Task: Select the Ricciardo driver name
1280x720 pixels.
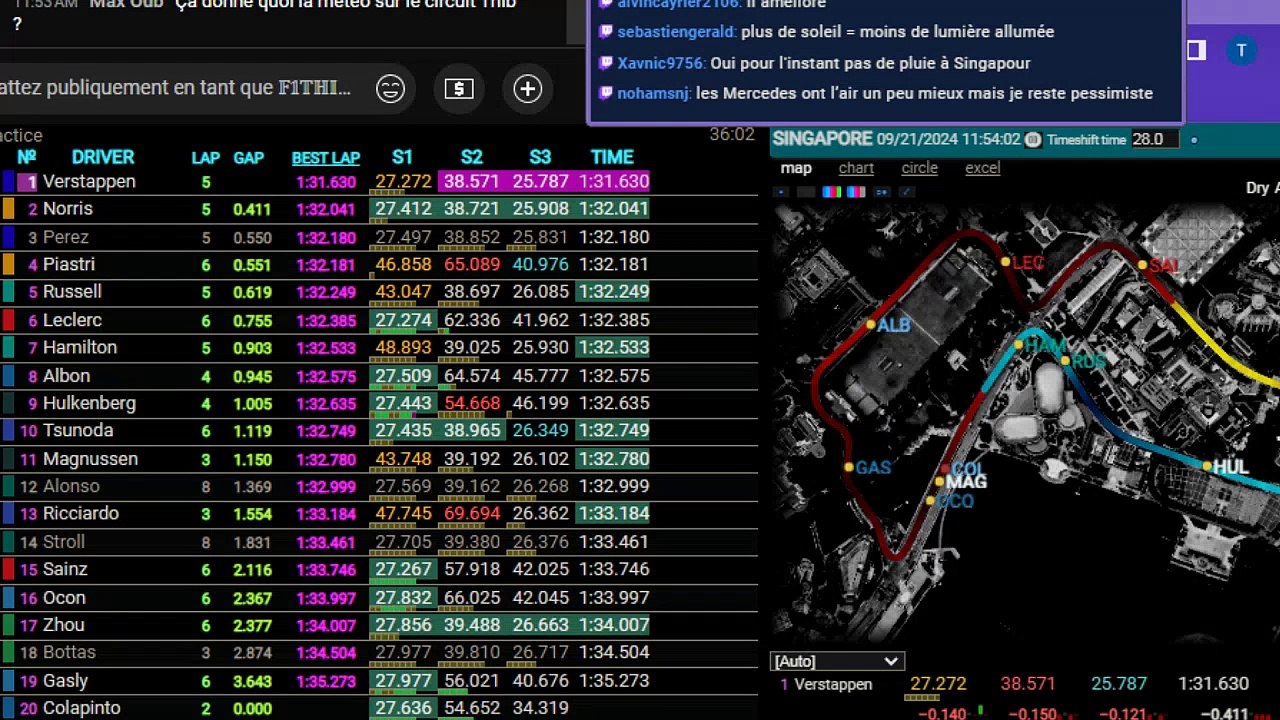Action: [x=81, y=514]
